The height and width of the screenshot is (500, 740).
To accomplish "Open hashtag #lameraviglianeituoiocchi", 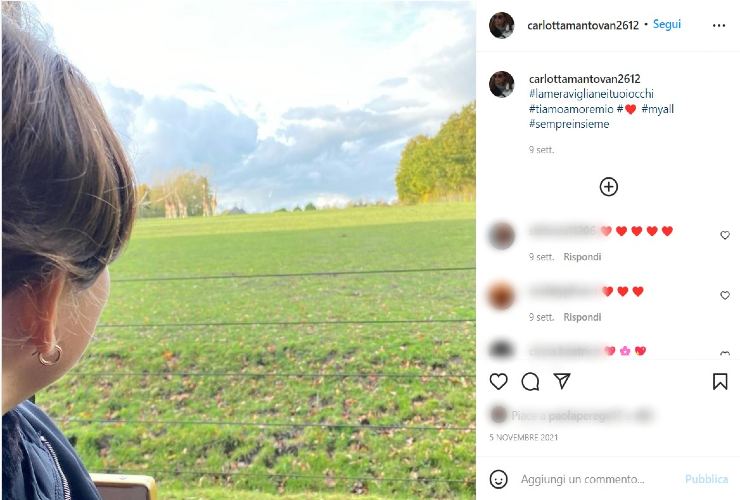I will 591,94.
